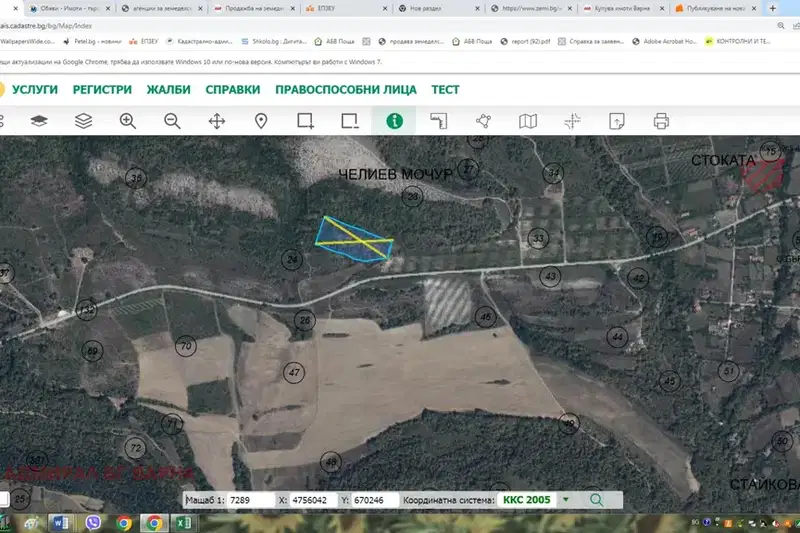800x533 pixels.
Task: Click the zoom magnifier in address bar
Action: [x=781, y=26]
